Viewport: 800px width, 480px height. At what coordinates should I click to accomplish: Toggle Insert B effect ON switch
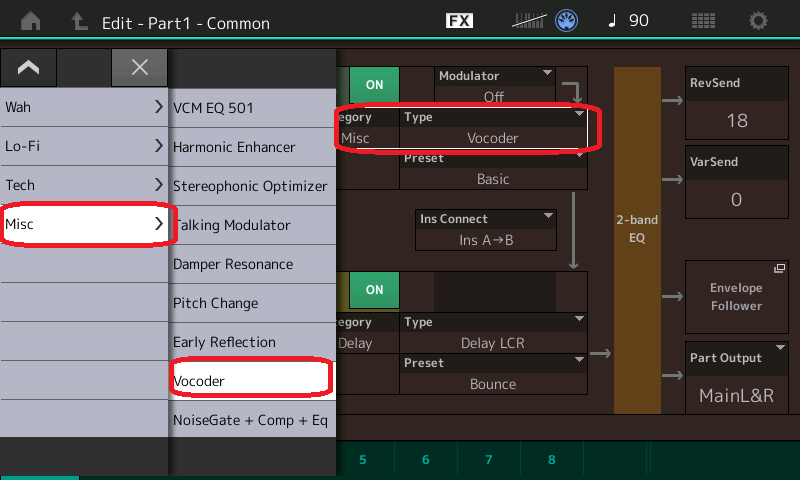pos(374,290)
